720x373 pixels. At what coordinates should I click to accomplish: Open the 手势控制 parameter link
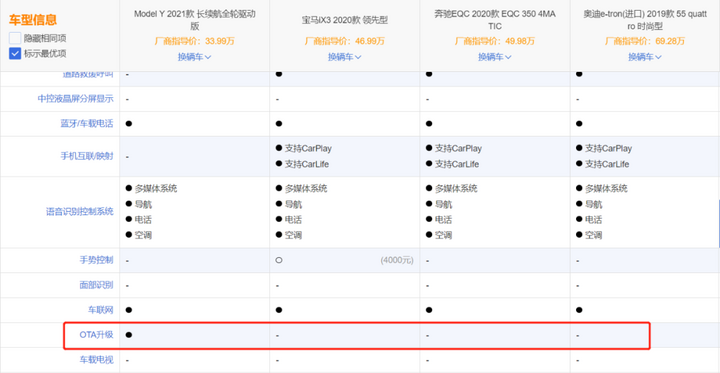click(x=96, y=260)
